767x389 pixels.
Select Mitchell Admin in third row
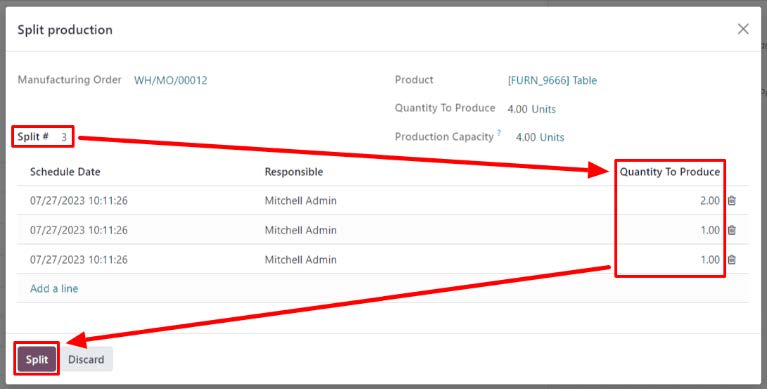[300, 259]
